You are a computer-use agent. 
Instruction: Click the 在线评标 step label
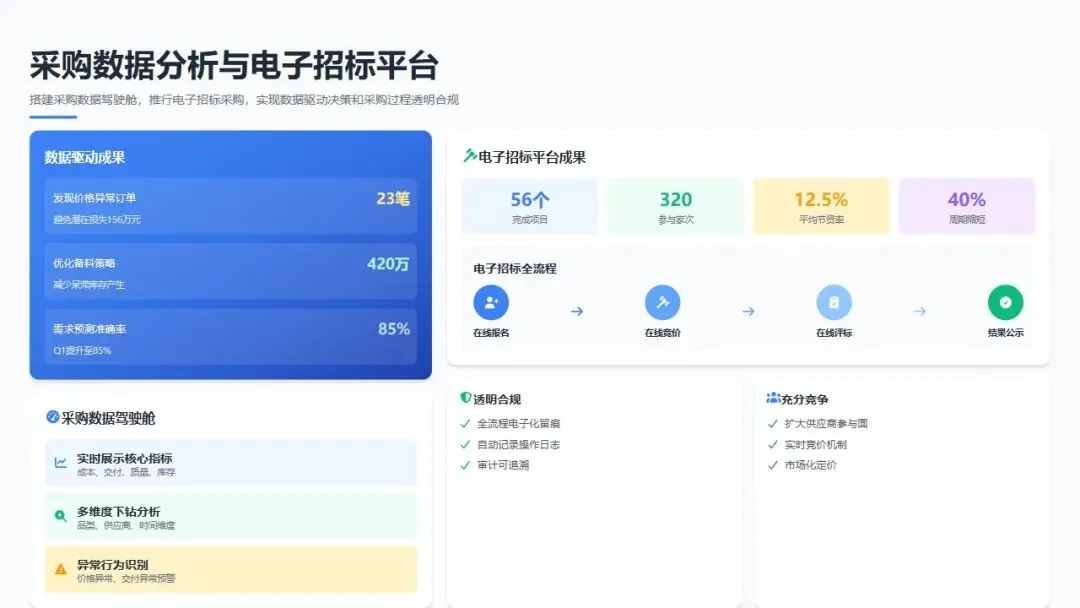[x=834, y=333]
